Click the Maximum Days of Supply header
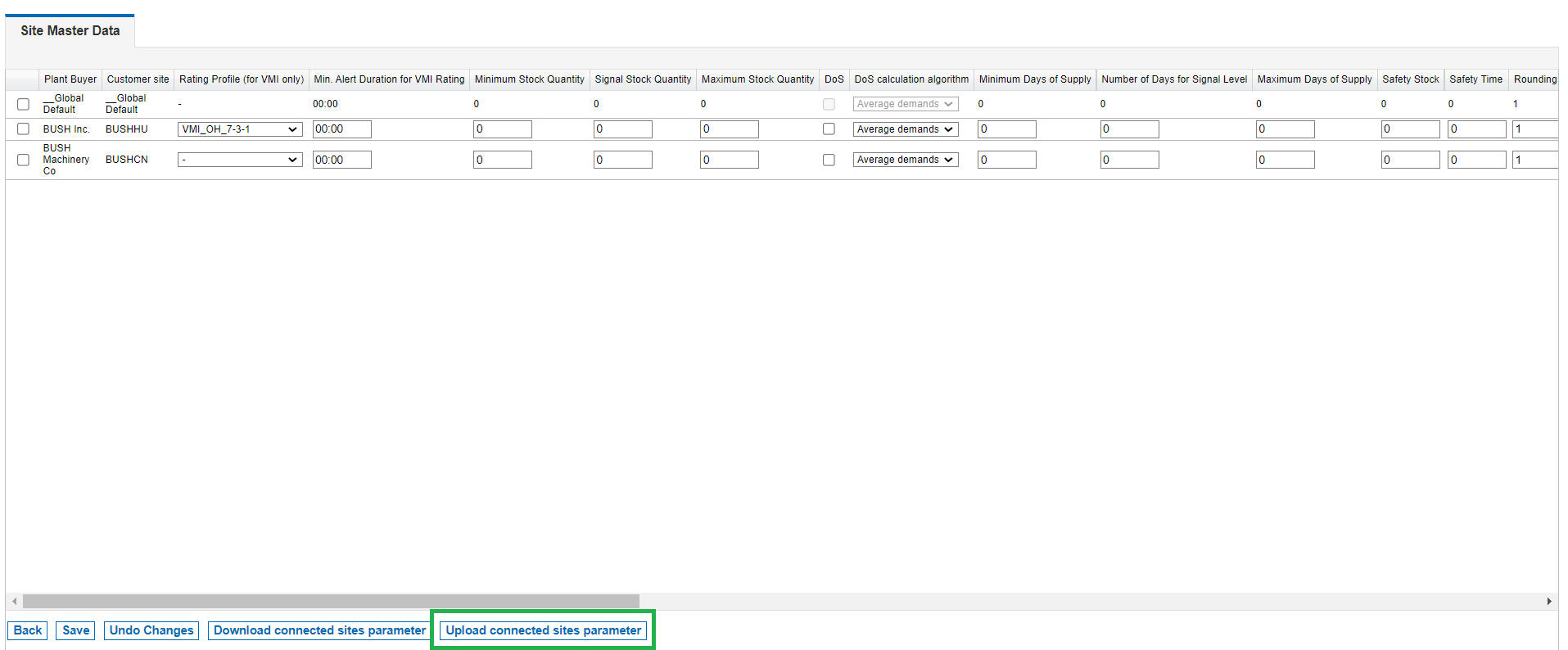Screen dimensions: 1568x650 pyautogui.click(x=1314, y=79)
